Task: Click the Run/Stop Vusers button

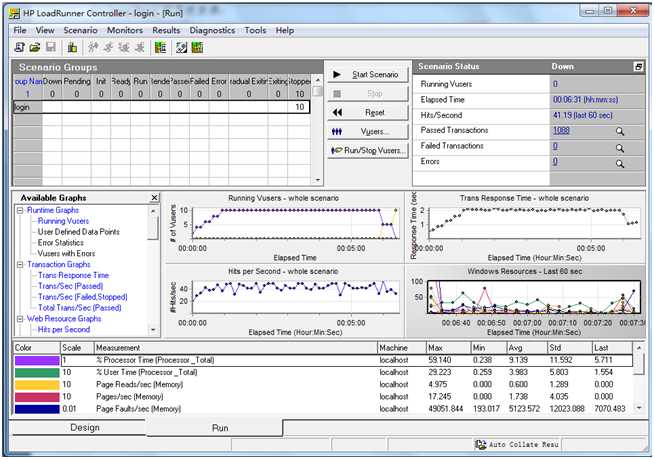Action: pos(367,150)
